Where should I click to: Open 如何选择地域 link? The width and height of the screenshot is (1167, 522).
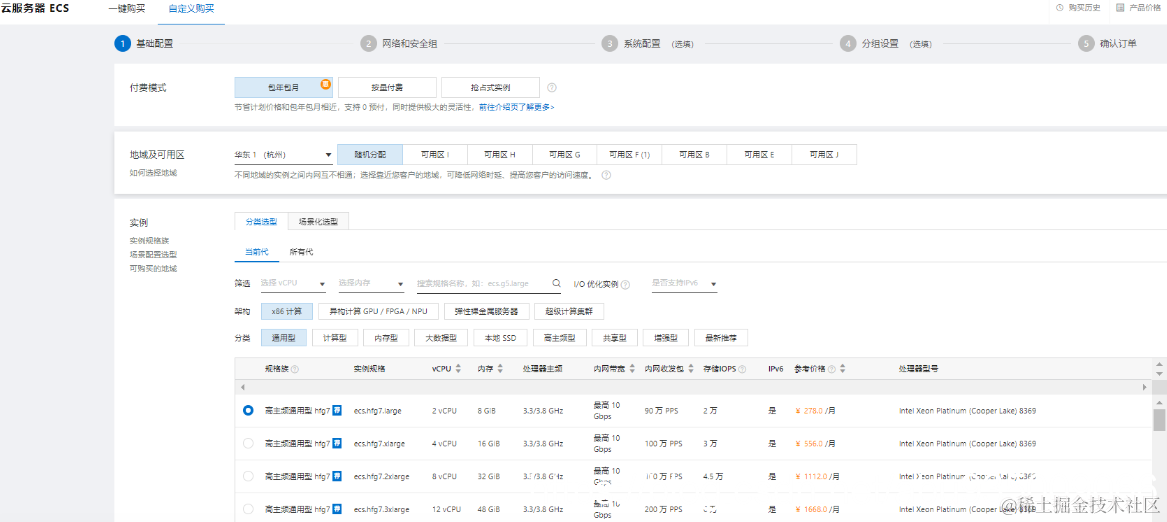tap(153, 173)
